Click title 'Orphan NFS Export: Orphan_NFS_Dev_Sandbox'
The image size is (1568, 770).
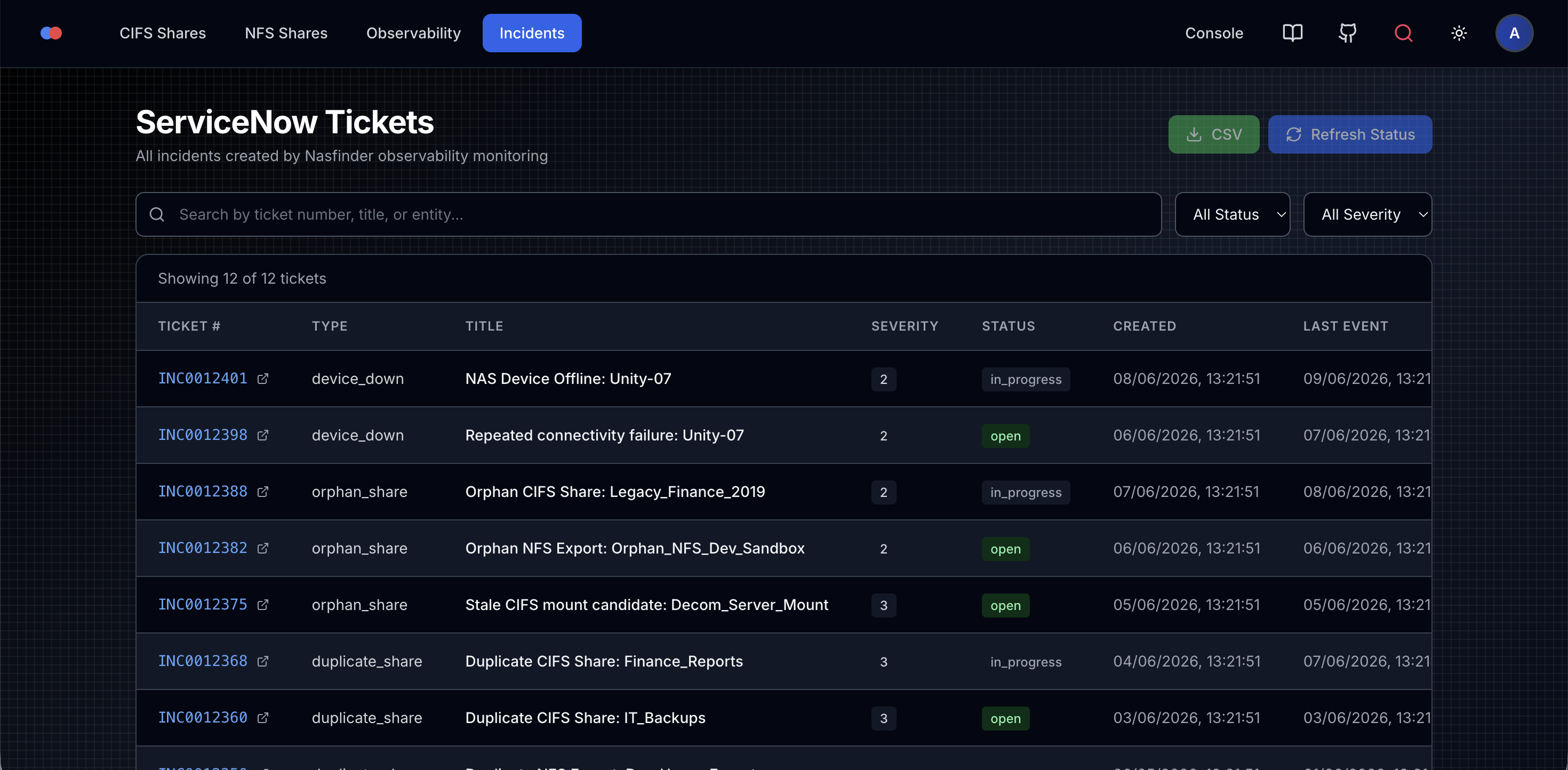point(635,548)
